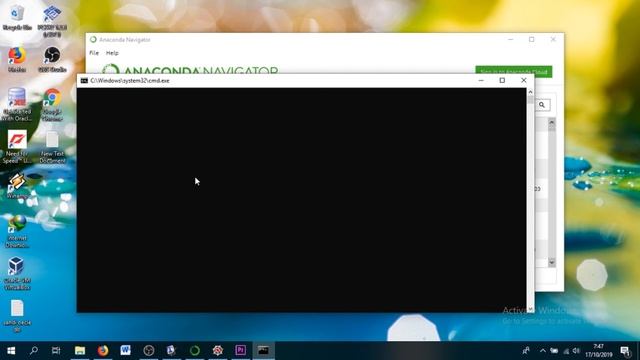Open the New Text Document file

tap(52, 147)
